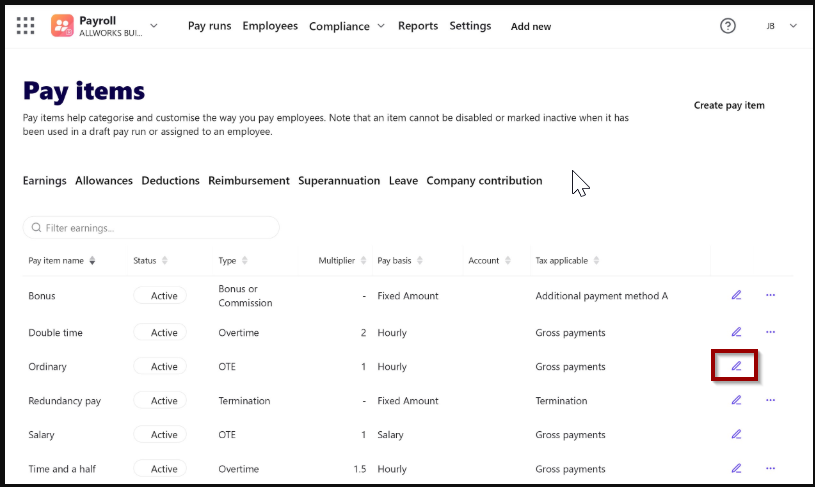The width and height of the screenshot is (815, 487).
Task: Click the ALLWORKS BUI... organisation name
Action: coord(110,33)
